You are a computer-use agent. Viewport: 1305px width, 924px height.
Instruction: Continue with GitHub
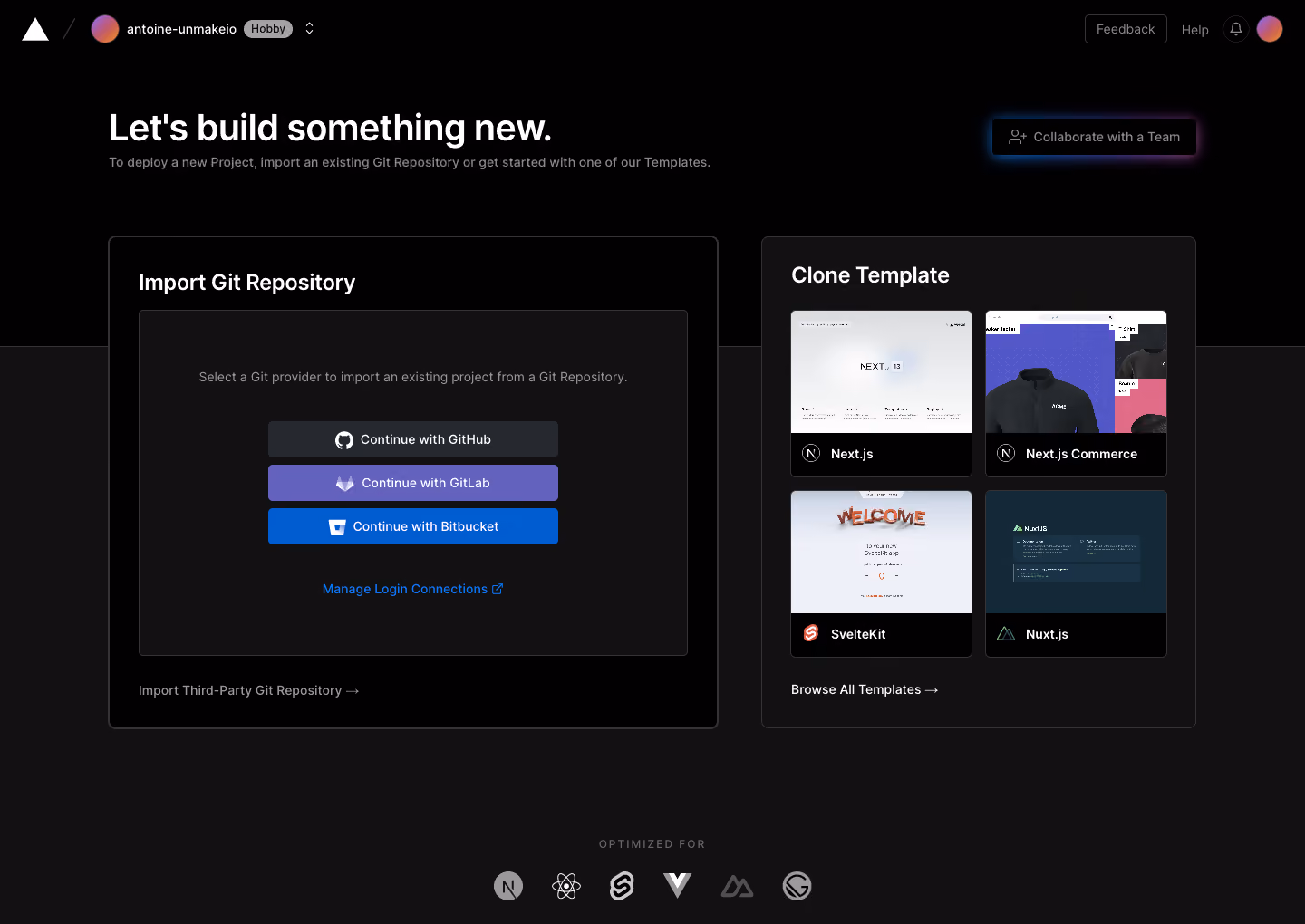click(x=413, y=439)
